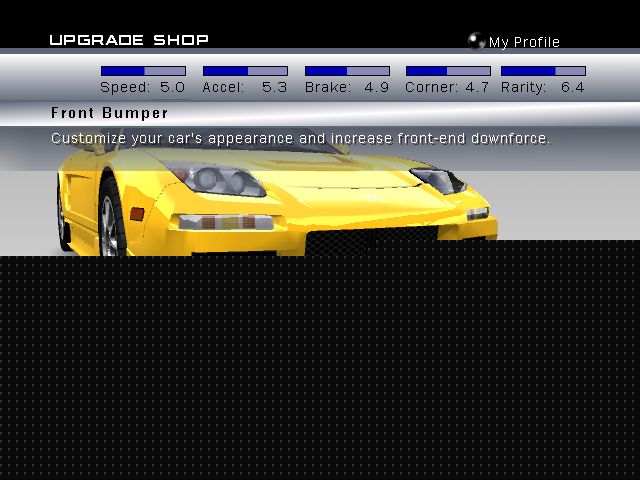
Task: Click the Brake stat bar
Action: pyautogui.click(x=347, y=71)
